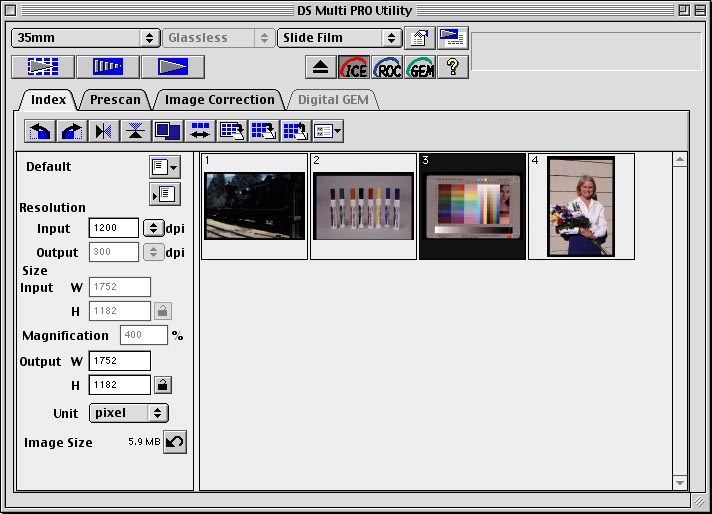The image size is (712, 514).
Task: Toggle Digital GEM grain management
Action: (420, 67)
